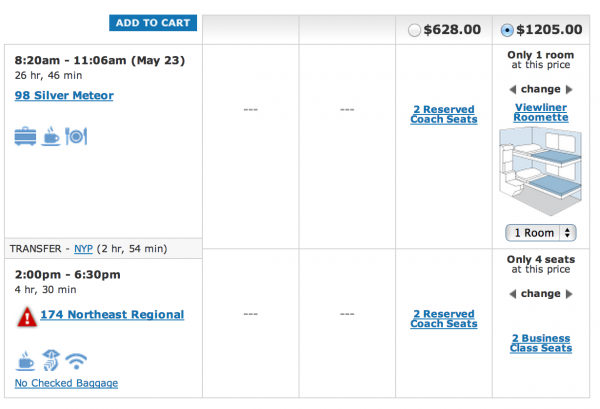The width and height of the screenshot is (600, 409).
Task: Click the quiet car icon
Action: pyautogui.click(x=51, y=360)
